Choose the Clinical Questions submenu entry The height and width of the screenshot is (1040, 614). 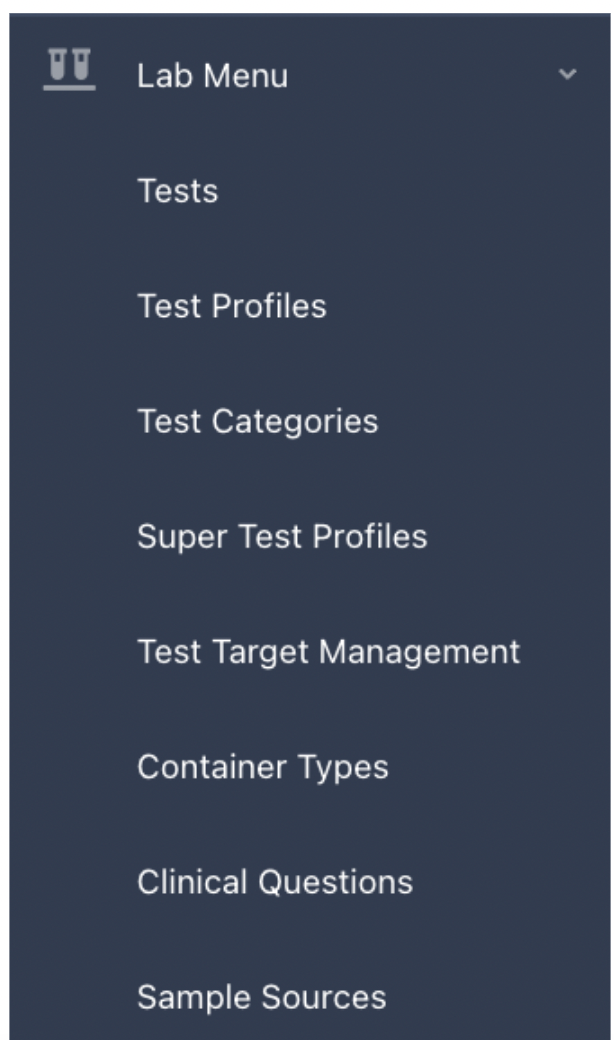pyautogui.click(x=275, y=883)
